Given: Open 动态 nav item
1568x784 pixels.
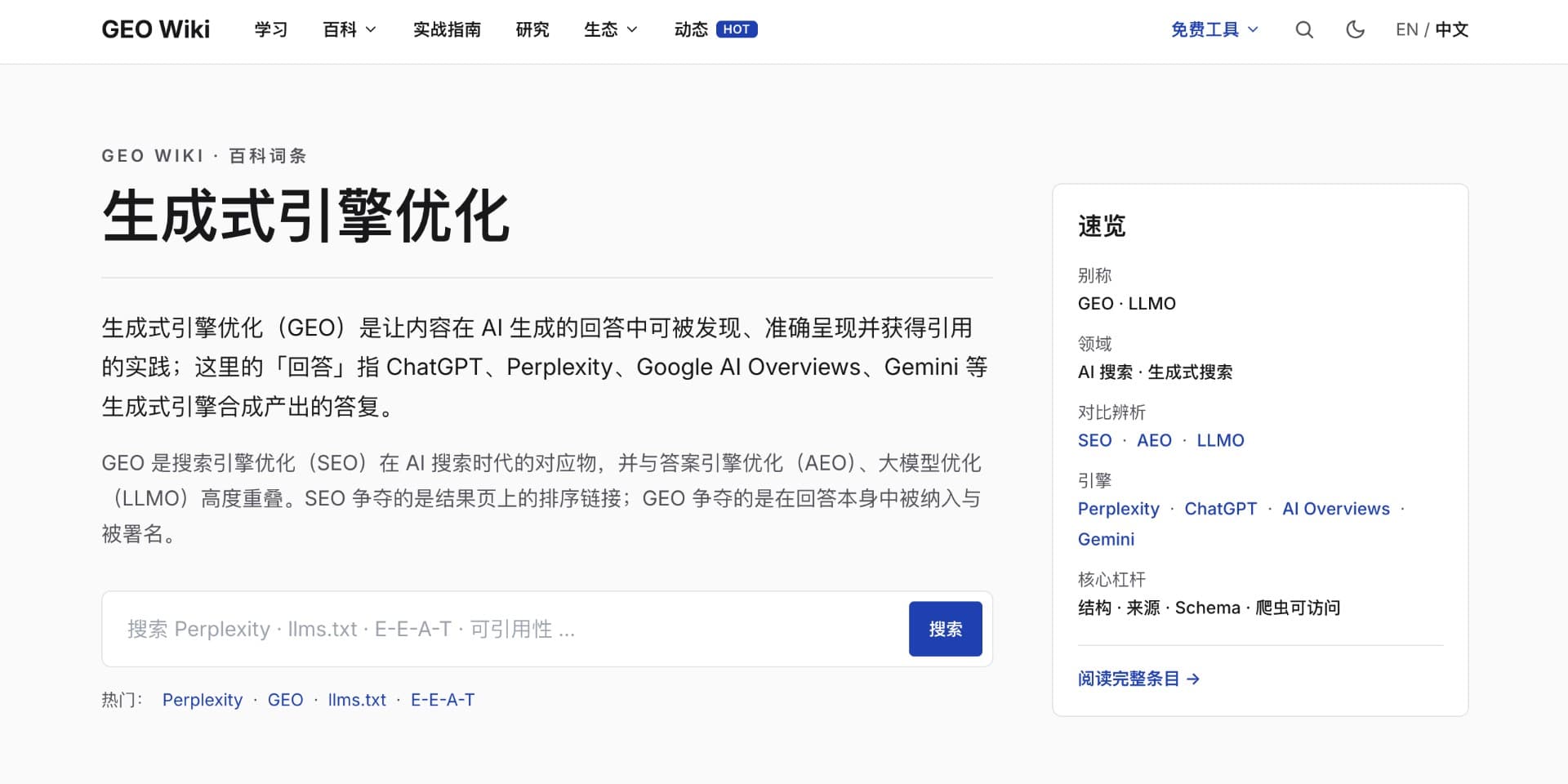Looking at the screenshot, I should click(x=691, y=30).
